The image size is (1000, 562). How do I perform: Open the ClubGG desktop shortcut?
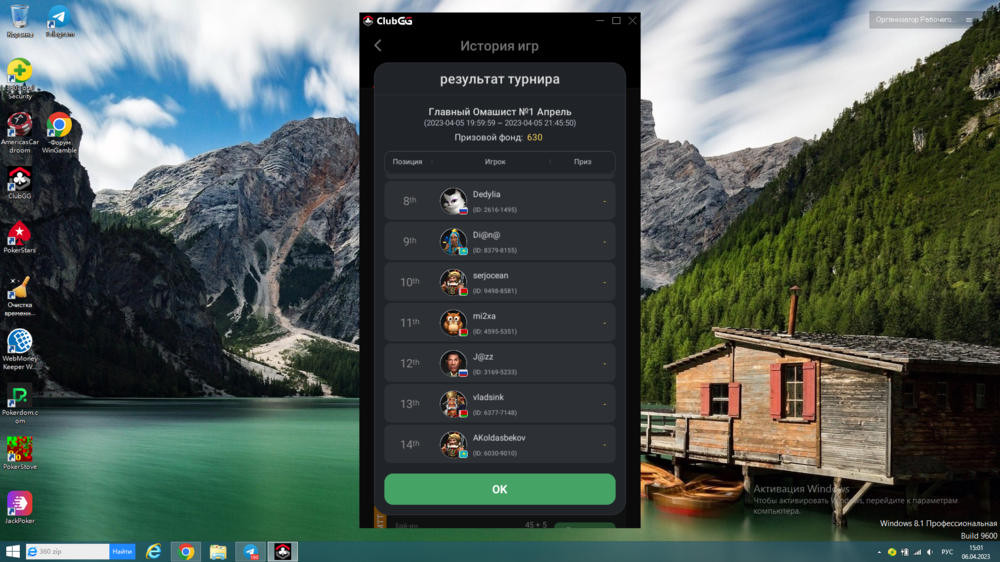[19, 181]
